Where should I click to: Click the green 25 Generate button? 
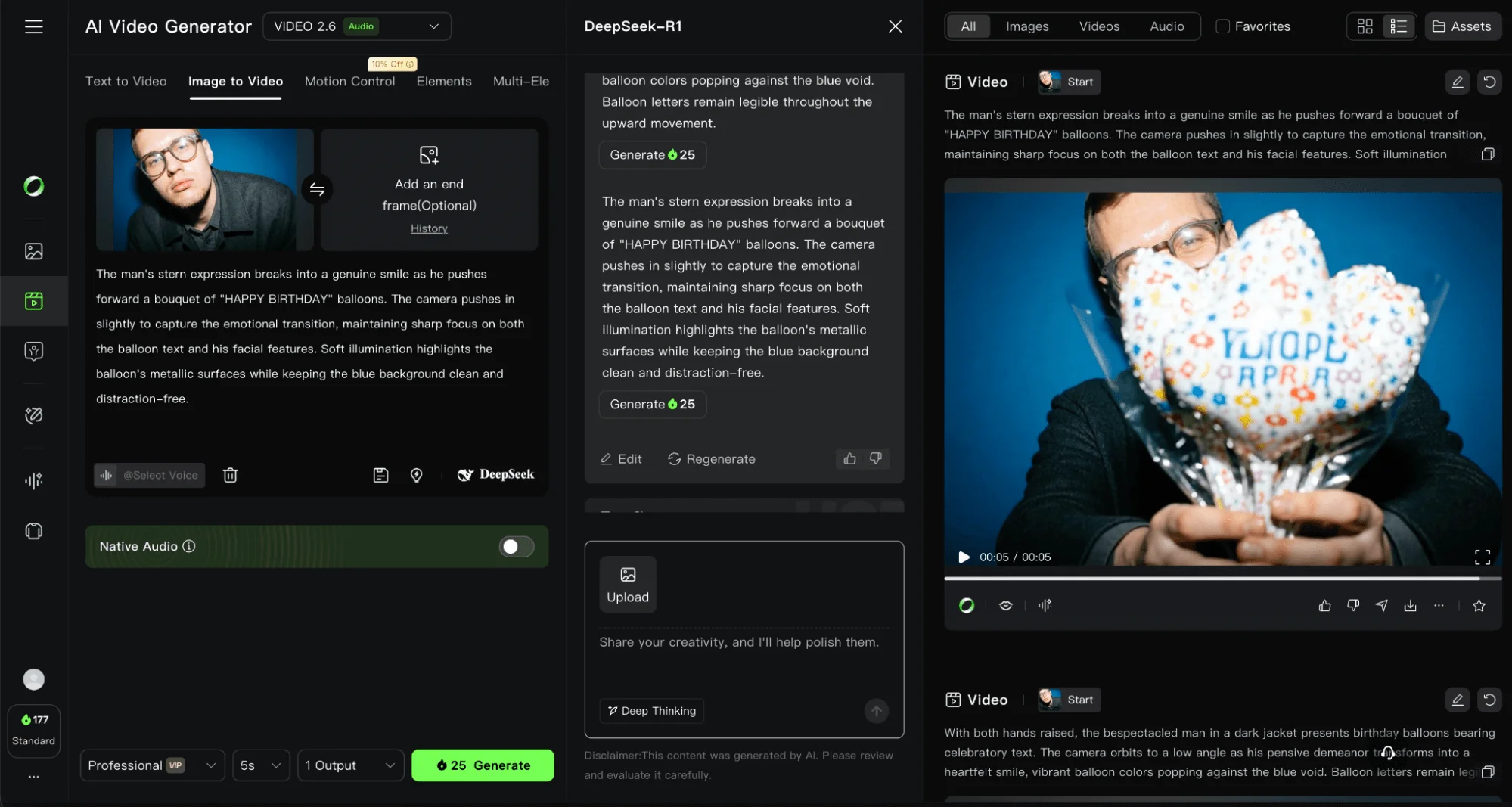(483, 765)
